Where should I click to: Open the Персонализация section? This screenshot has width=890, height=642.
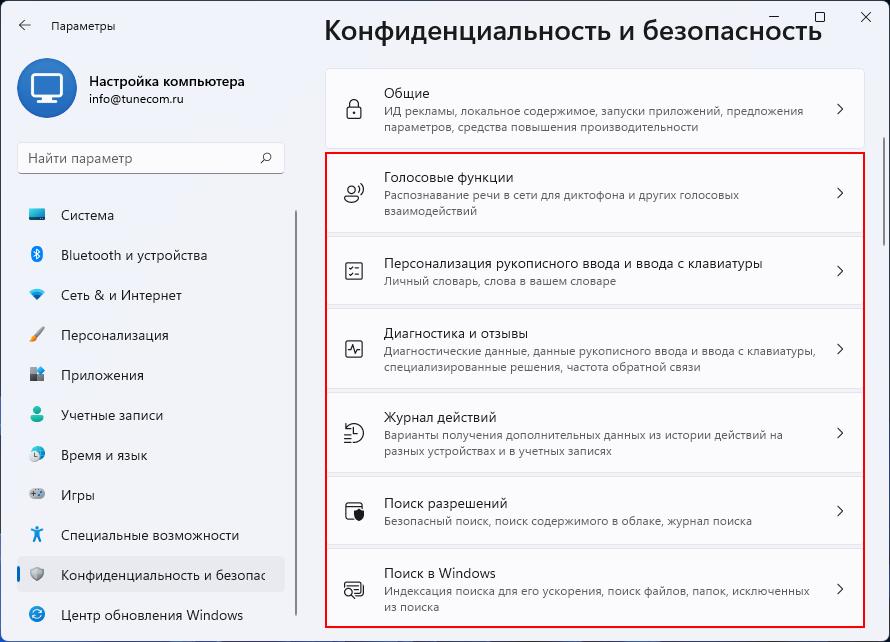[151, 335]
